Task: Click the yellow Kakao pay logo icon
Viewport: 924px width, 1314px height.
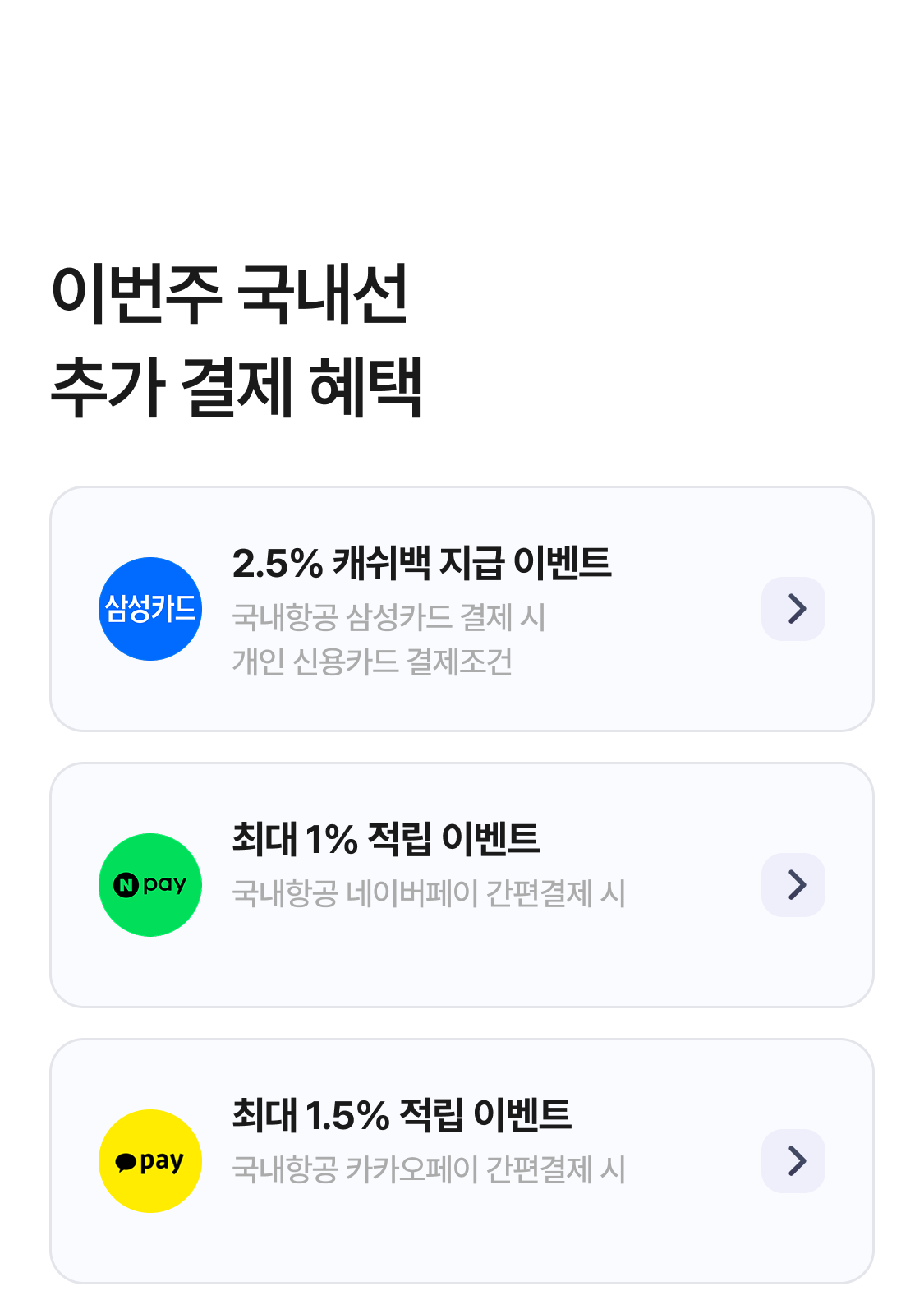Action: tap(150, 1161)
